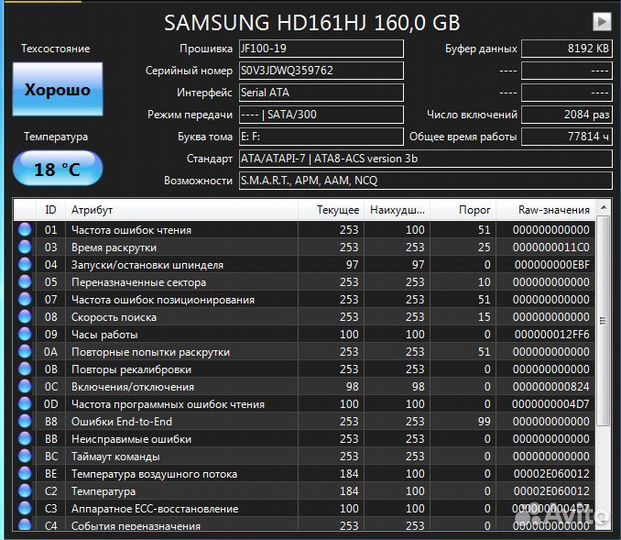Select the Переназначенные сектора row
621x540 pixels.
pyautogui.click(x=304, y=282)
